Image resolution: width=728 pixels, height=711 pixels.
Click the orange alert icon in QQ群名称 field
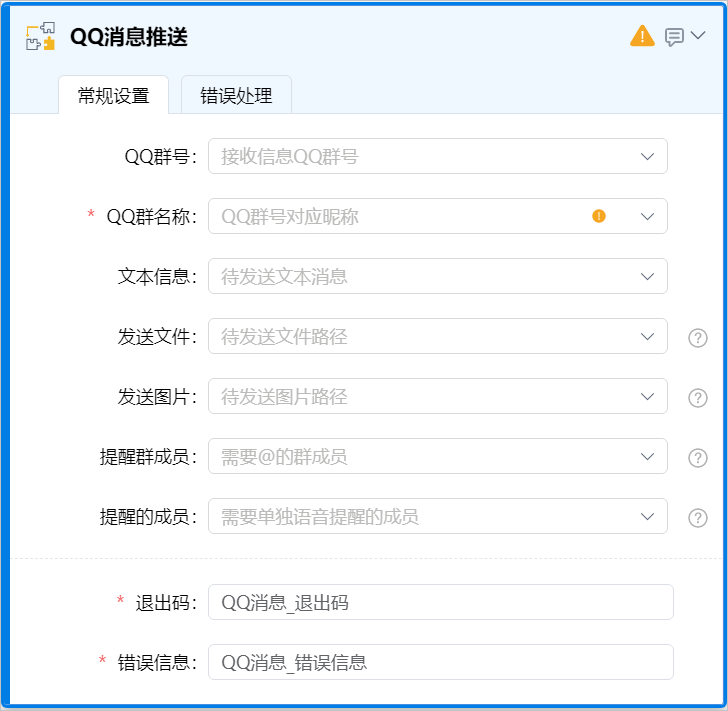pos(599,216)
